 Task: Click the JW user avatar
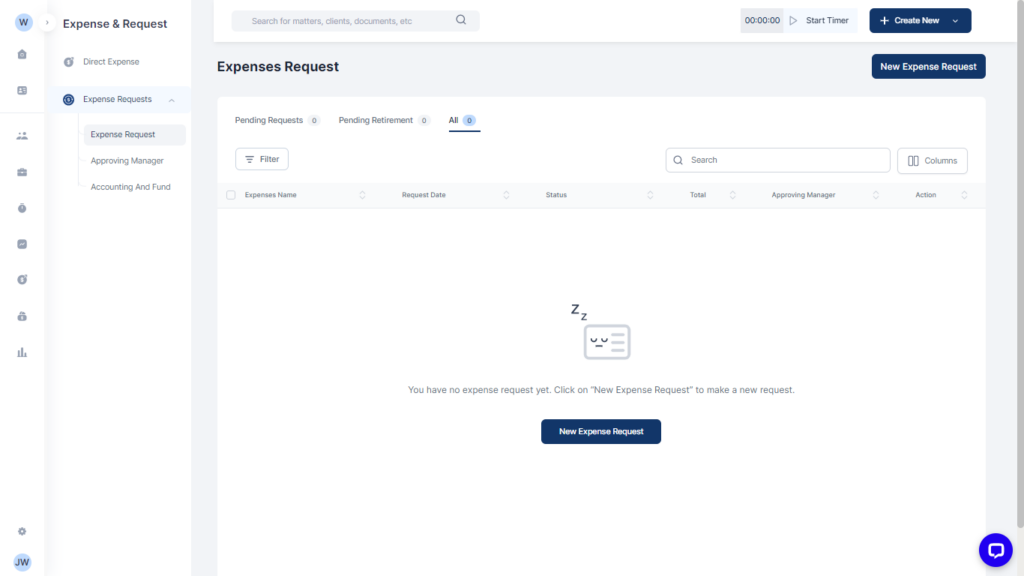click(x=22, y=562)
